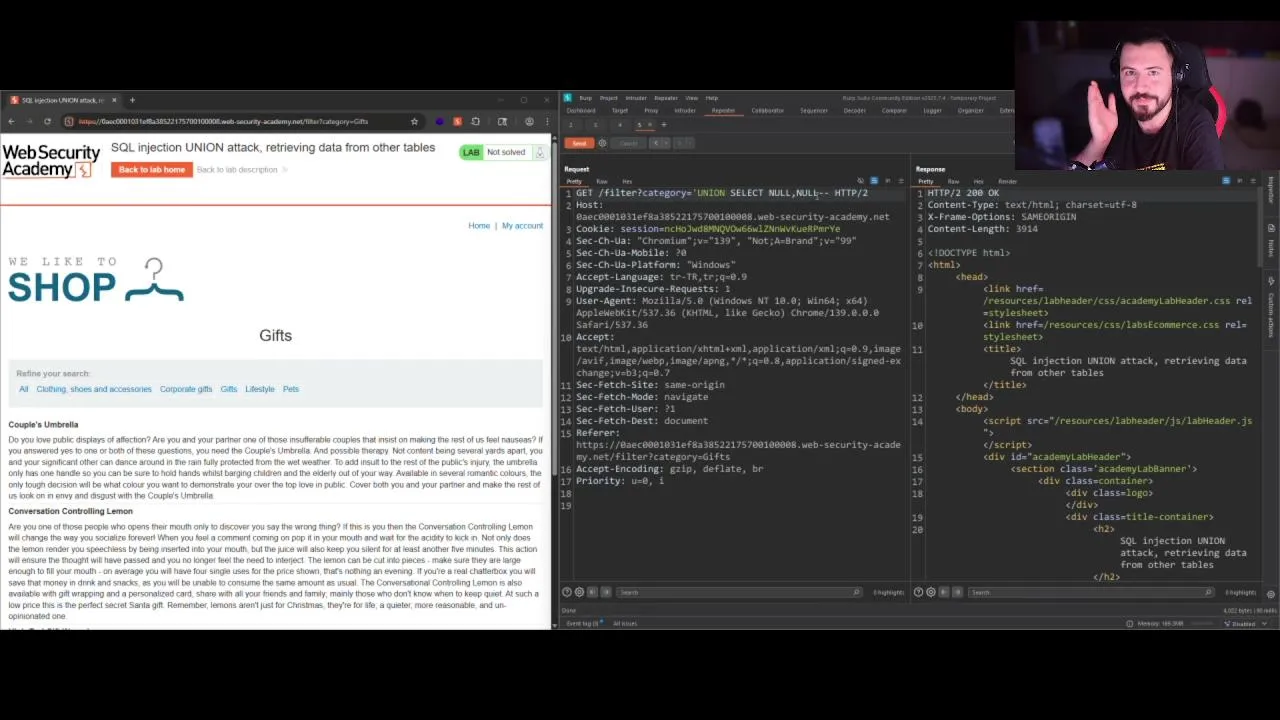Image resolution: width=1280 pixels, height=720 pixels.
Task: Open Request search help icon
Action: [x=567, y=592]
